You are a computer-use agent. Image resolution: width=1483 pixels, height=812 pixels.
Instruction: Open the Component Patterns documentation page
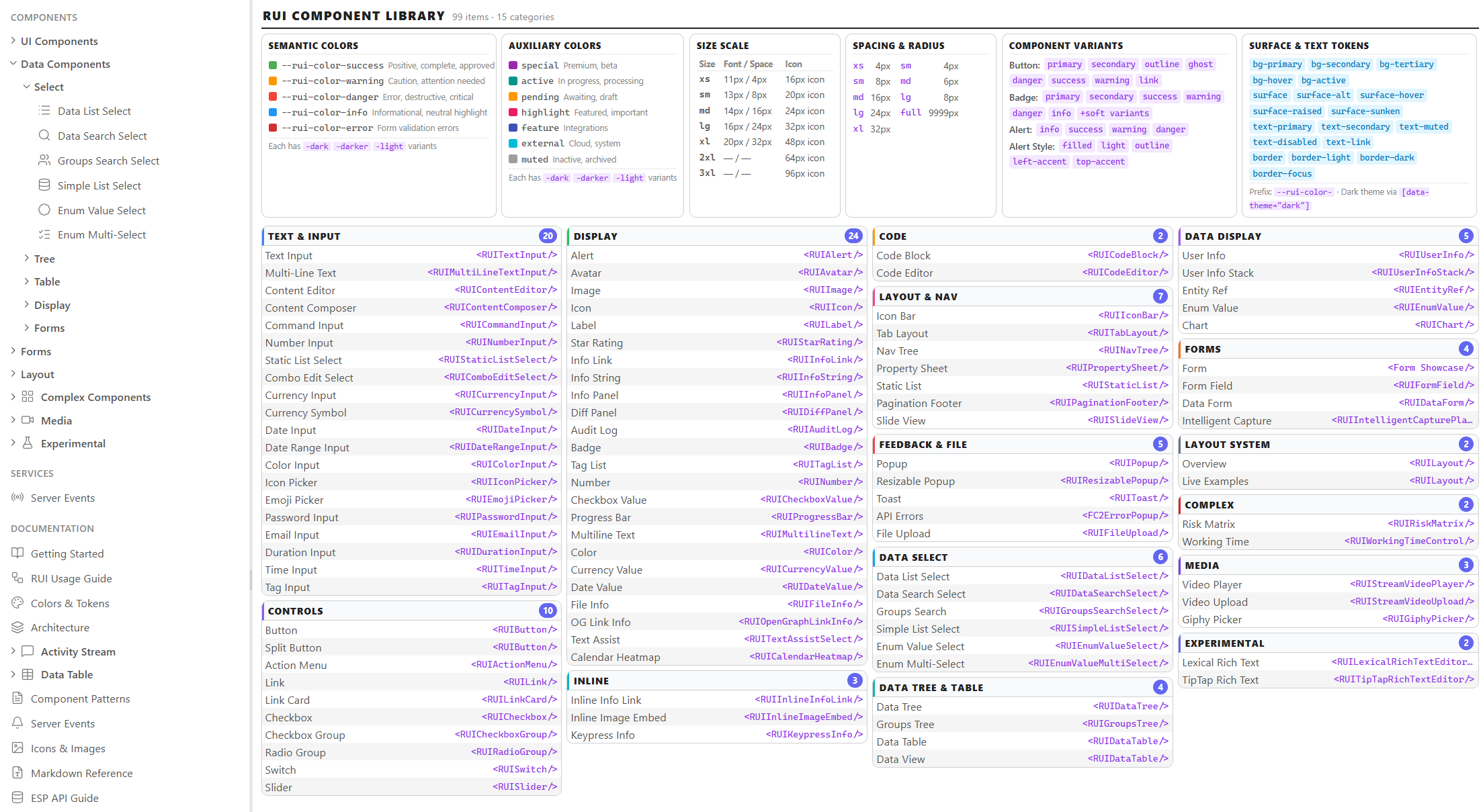[x=81, y=698]
